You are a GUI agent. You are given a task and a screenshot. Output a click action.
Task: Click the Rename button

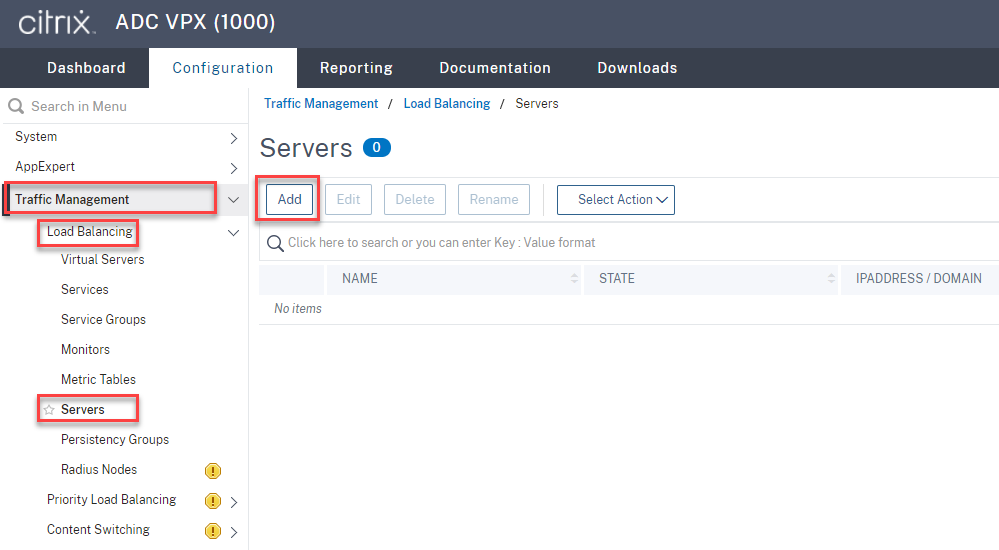[x=494, y=199]
